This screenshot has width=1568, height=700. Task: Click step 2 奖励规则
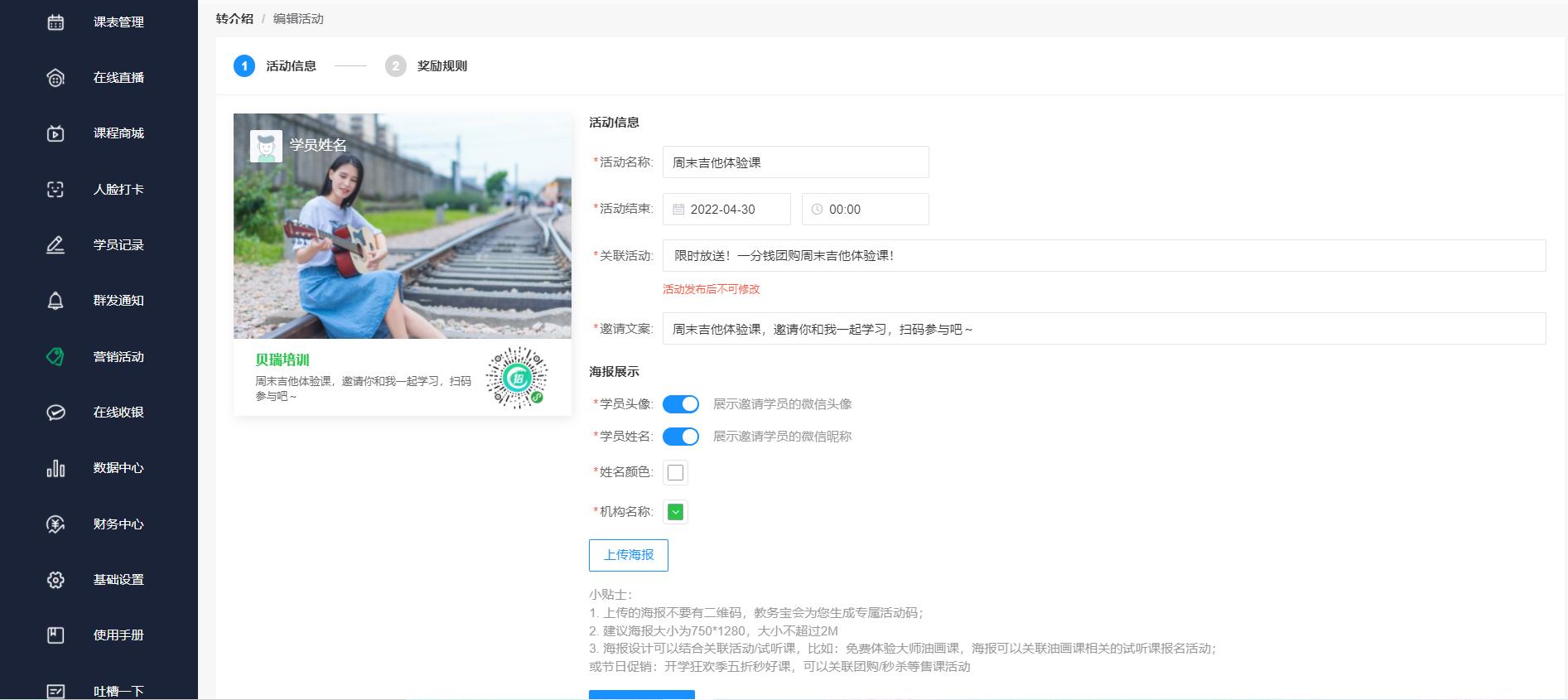(x=427, y=66)
